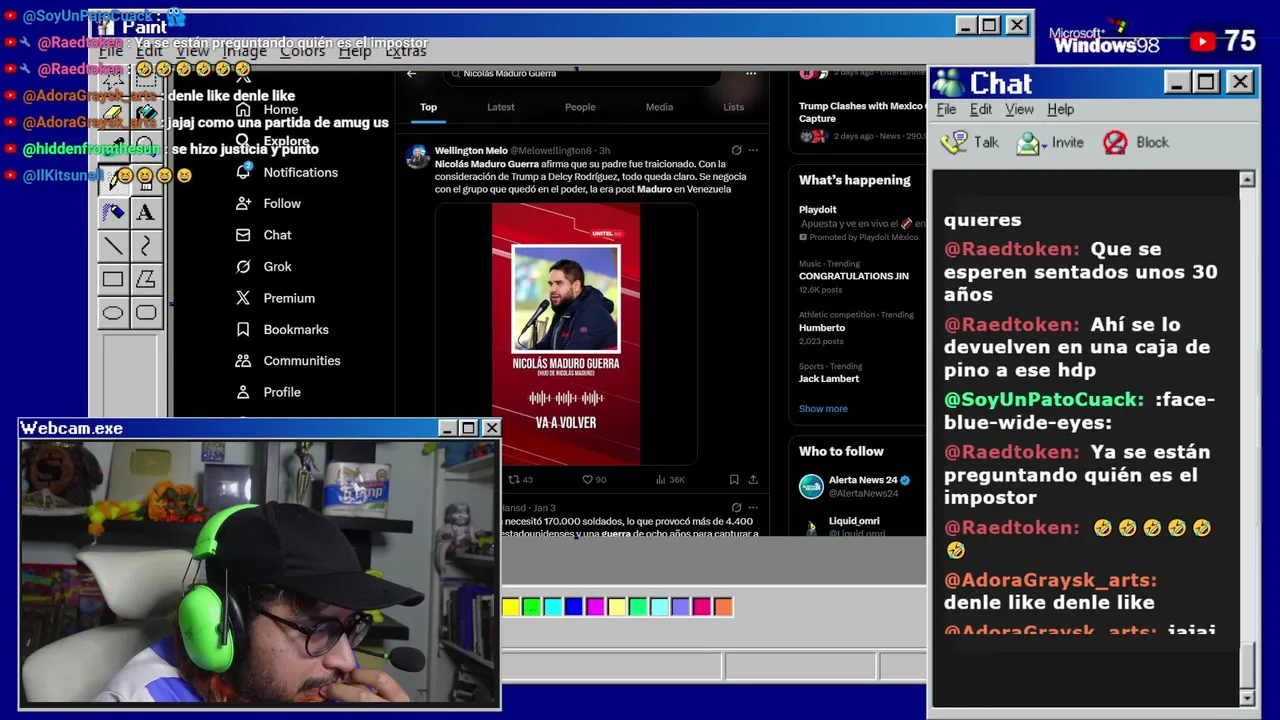The height and width of the screenshot is (720, 1280).
Task: Select the Curve tool in Paint
Action: (x=146, y=245)
